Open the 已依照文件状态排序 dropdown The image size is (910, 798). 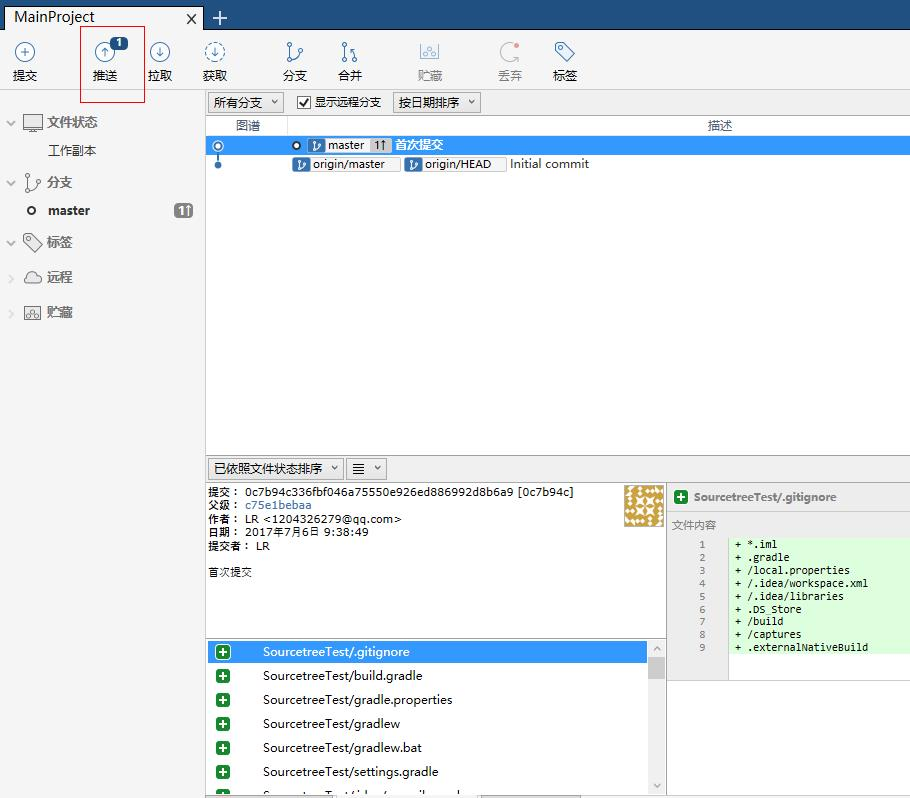pyautogui.click(x=276, y=469)
